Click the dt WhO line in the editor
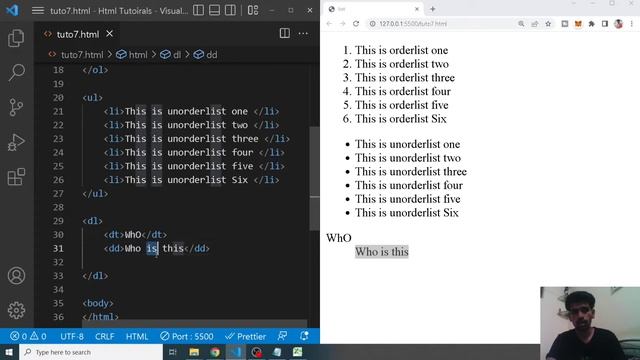Viewport: 640px width, 360px height. [x=135, y=235]
